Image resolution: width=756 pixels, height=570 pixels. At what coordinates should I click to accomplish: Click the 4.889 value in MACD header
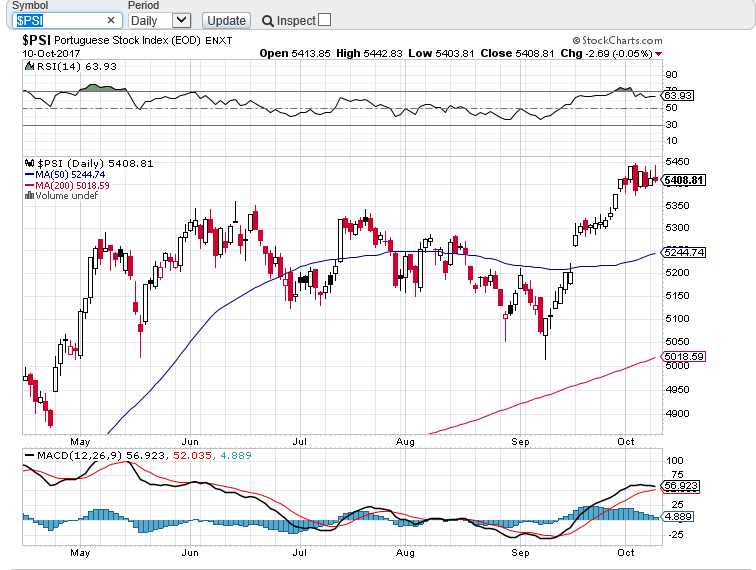(236, 455)
